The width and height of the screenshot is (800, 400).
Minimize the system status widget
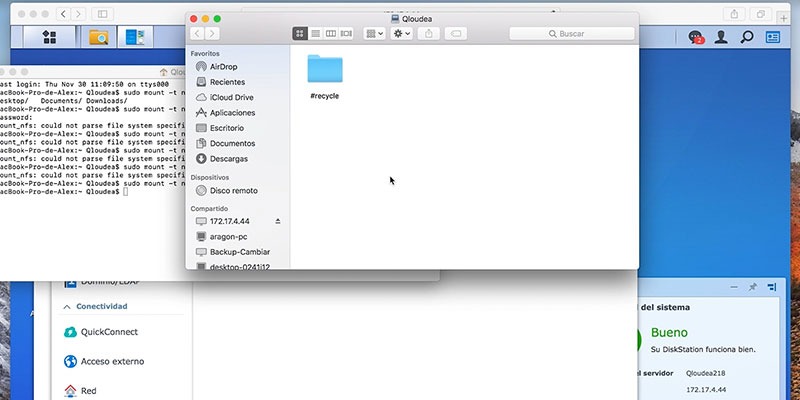(734, 287)
